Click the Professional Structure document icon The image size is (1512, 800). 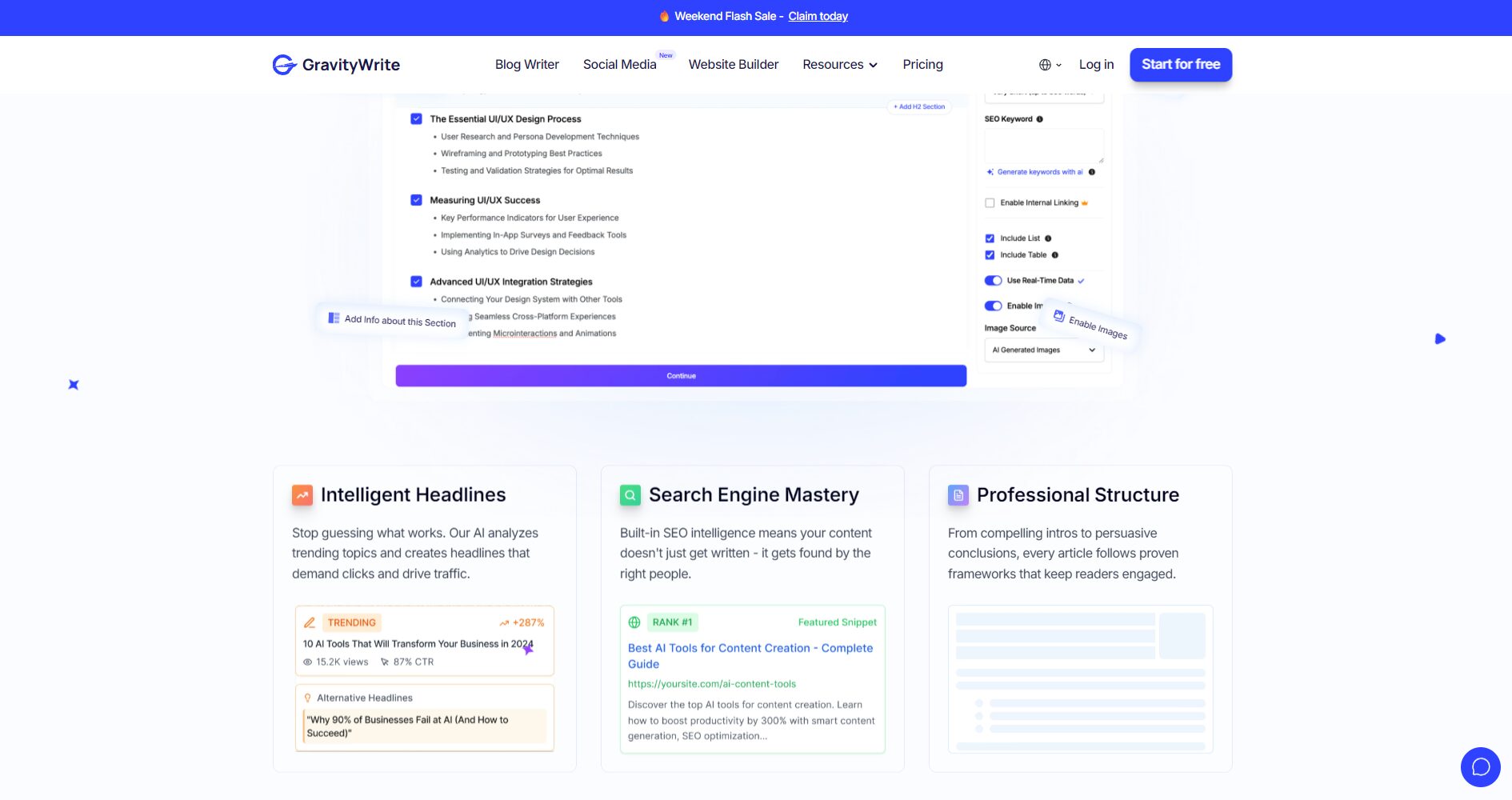tap(958, 495)
